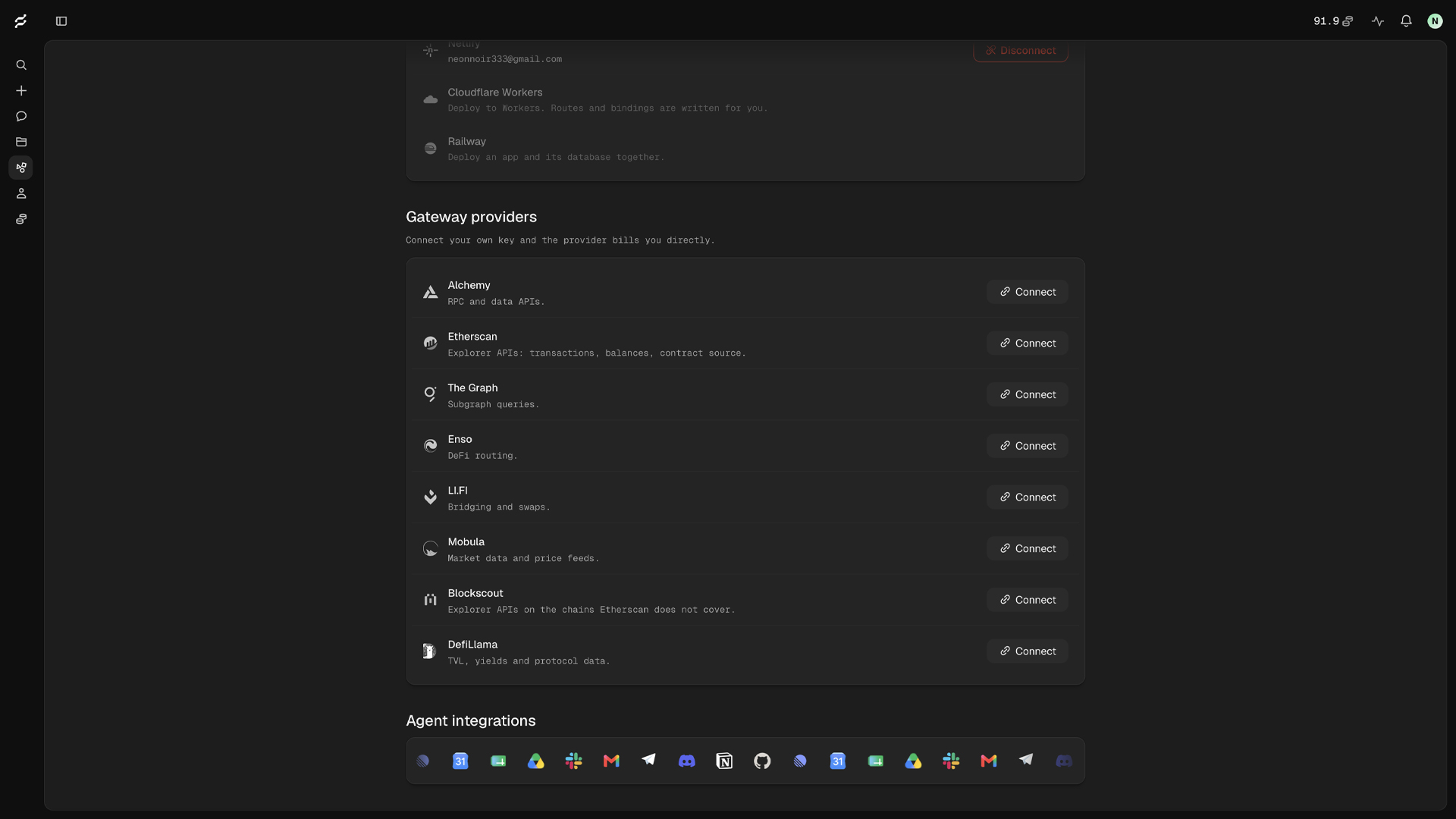Click the Mobula provider name
The image size is (1456, 819).
pos(466,542)
